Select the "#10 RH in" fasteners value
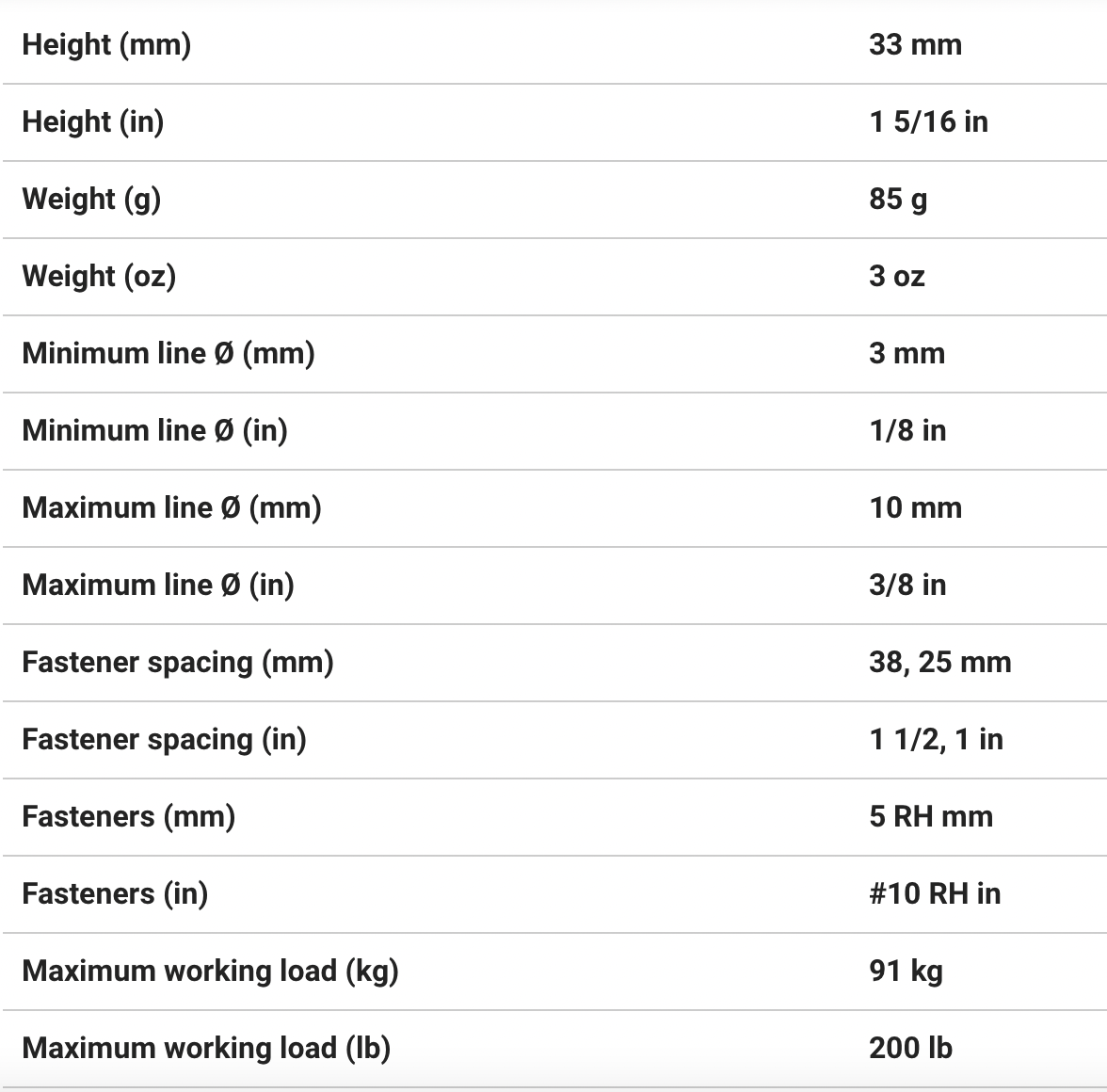This screenshot has height=1092, width=1107. click(935, 893)
